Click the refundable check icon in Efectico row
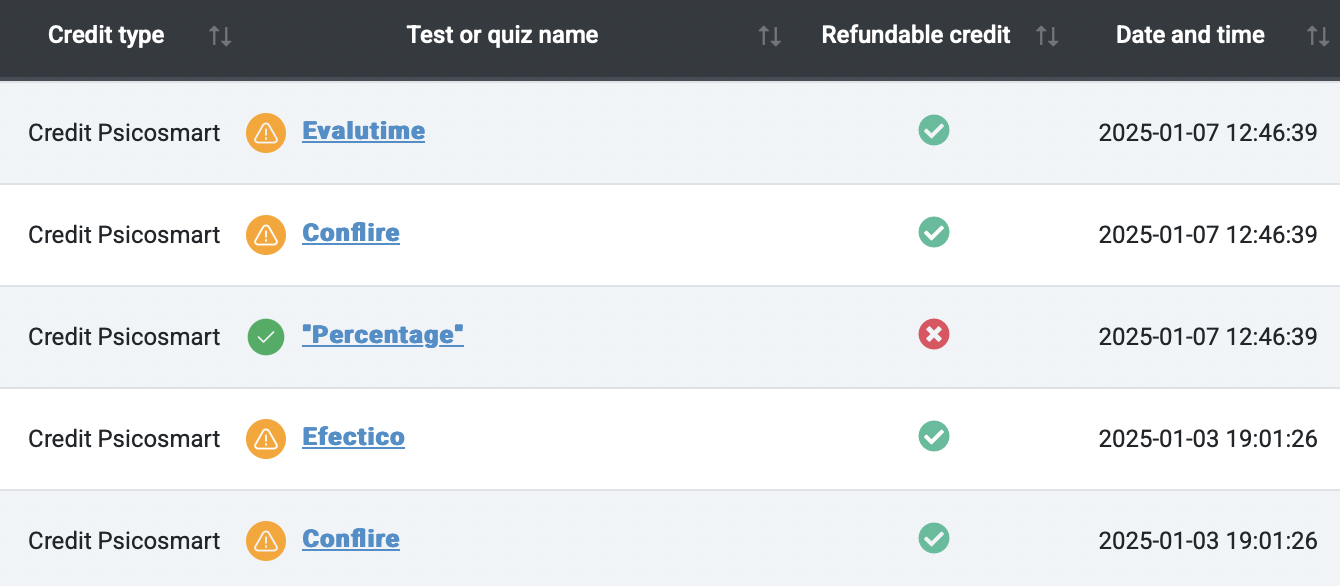The height and width of the screenshot is (586, 1340). [x=934, y=436]
